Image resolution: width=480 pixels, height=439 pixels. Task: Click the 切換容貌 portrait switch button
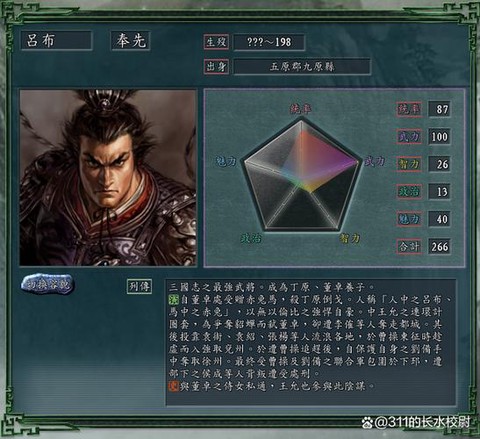(47, 285)
